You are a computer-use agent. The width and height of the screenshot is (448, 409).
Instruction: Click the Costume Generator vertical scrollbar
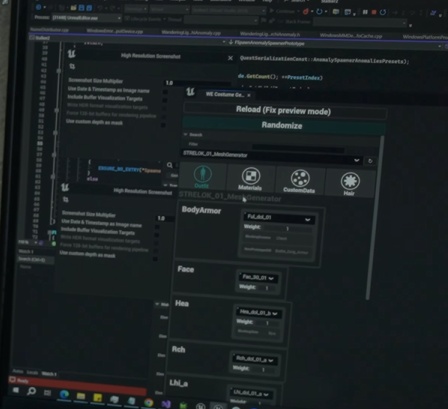coord(375,217)
